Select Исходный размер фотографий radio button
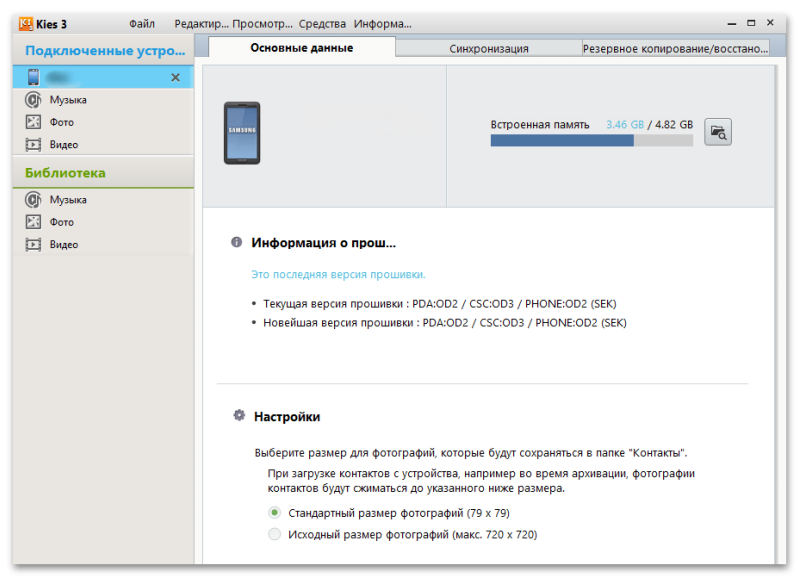 coord(274,534)
